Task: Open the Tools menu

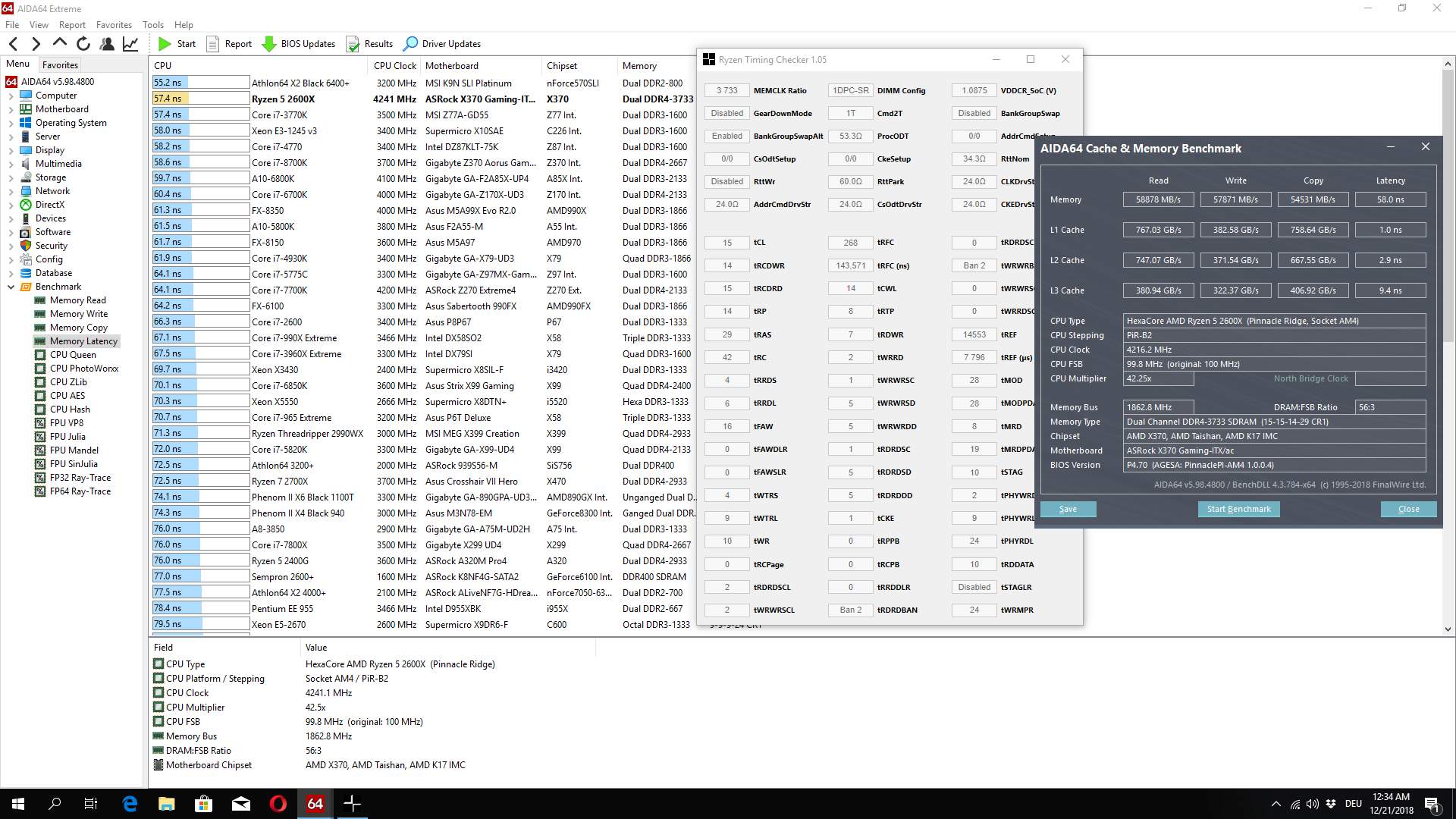Action: pyautogui.click(x=152, y=25)
